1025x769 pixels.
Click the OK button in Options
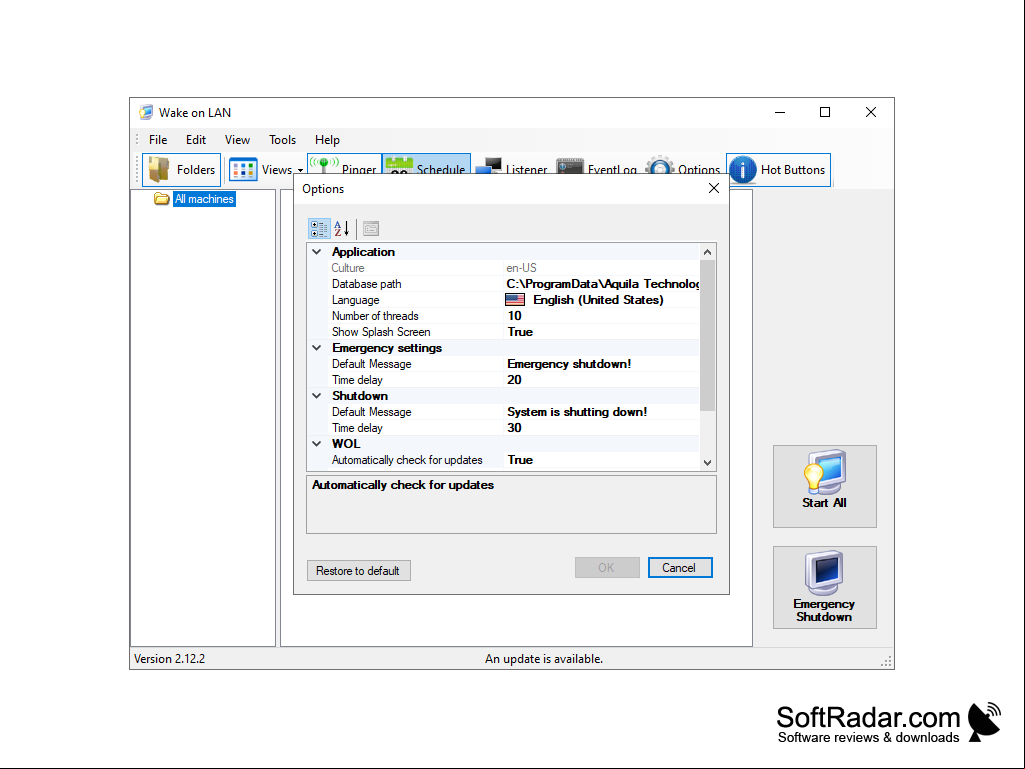[607, 568]
